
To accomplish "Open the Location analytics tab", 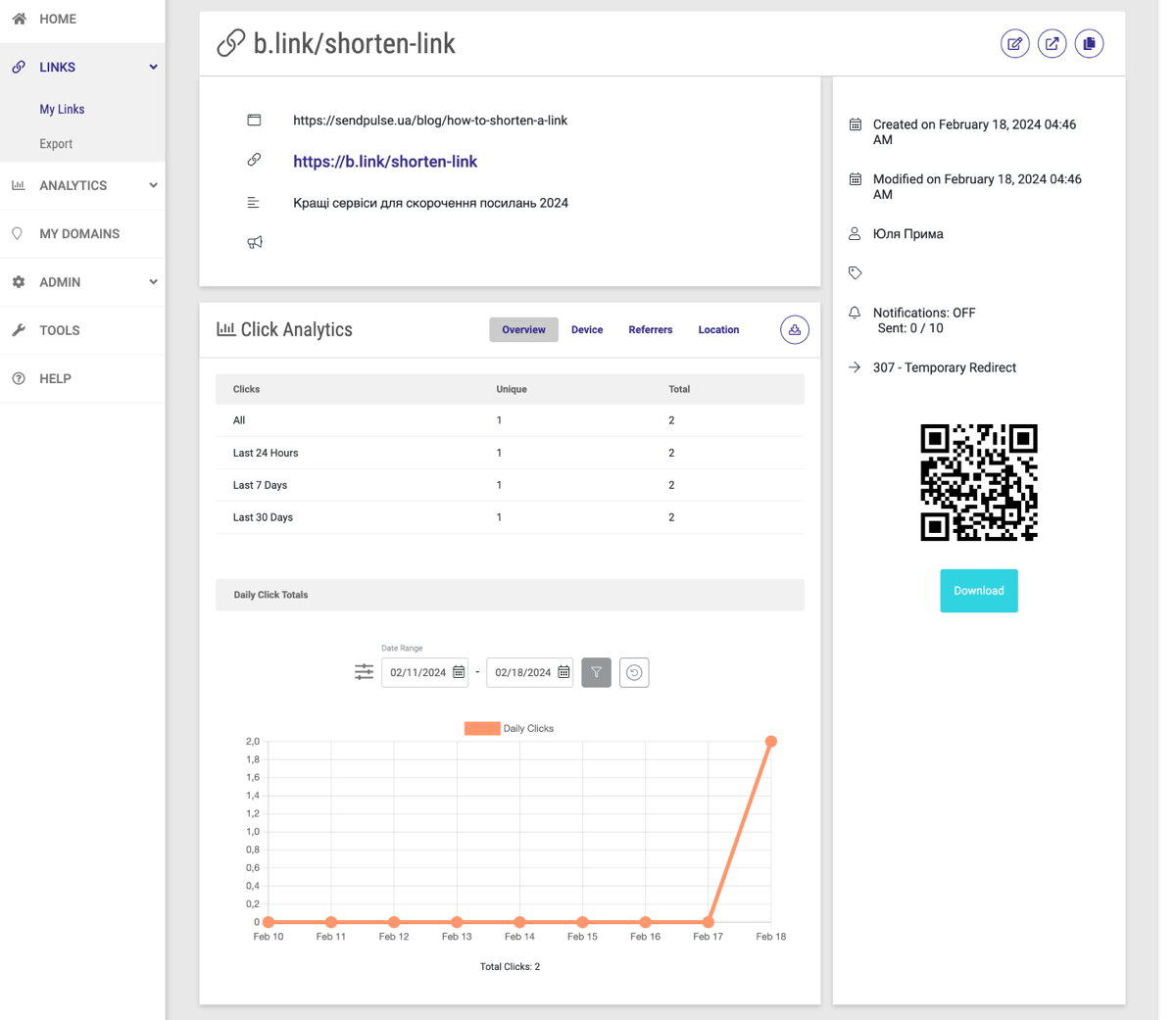I will pos(718,330).
